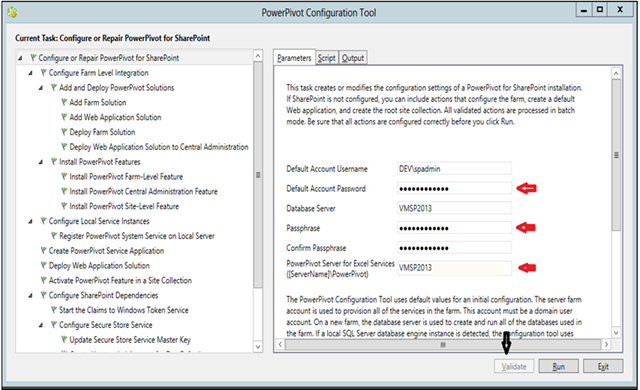Select Deploy Web Application Solution tree item under Create PowerPivot Service Application
This screenshot has height=390, width=640.
coord(99,266)
